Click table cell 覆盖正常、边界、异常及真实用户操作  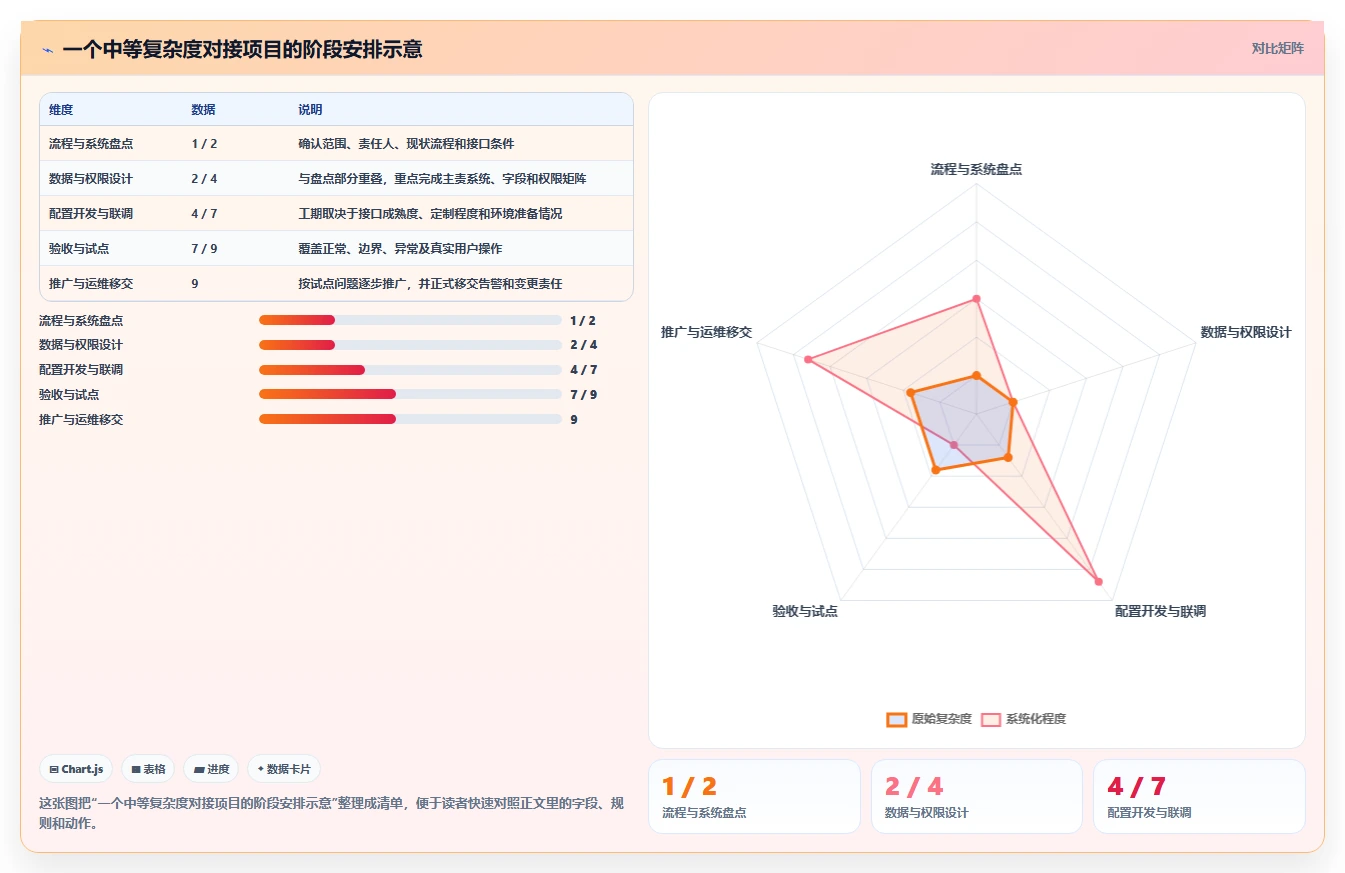point(400,248)
